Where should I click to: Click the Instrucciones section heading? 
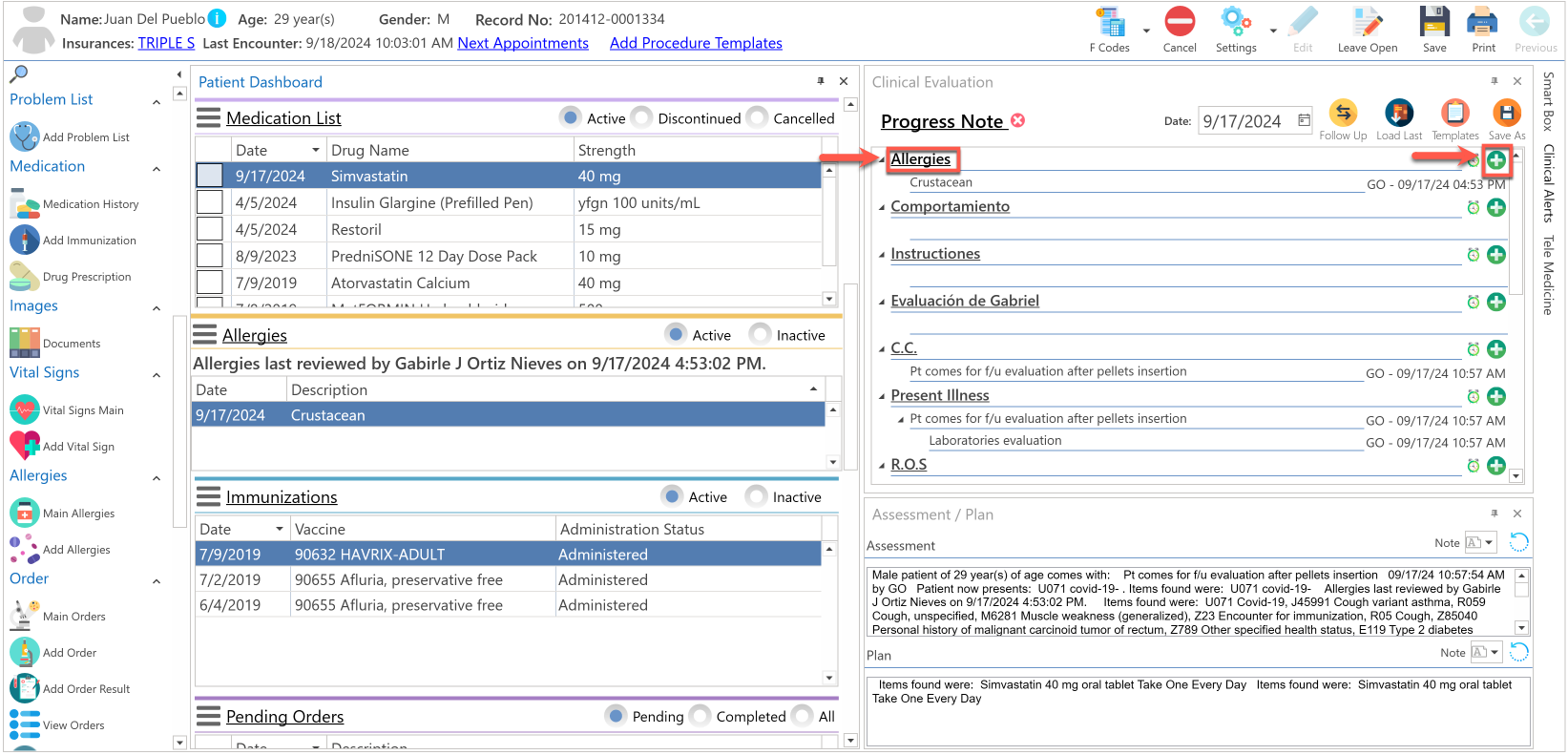click(935, 254)
